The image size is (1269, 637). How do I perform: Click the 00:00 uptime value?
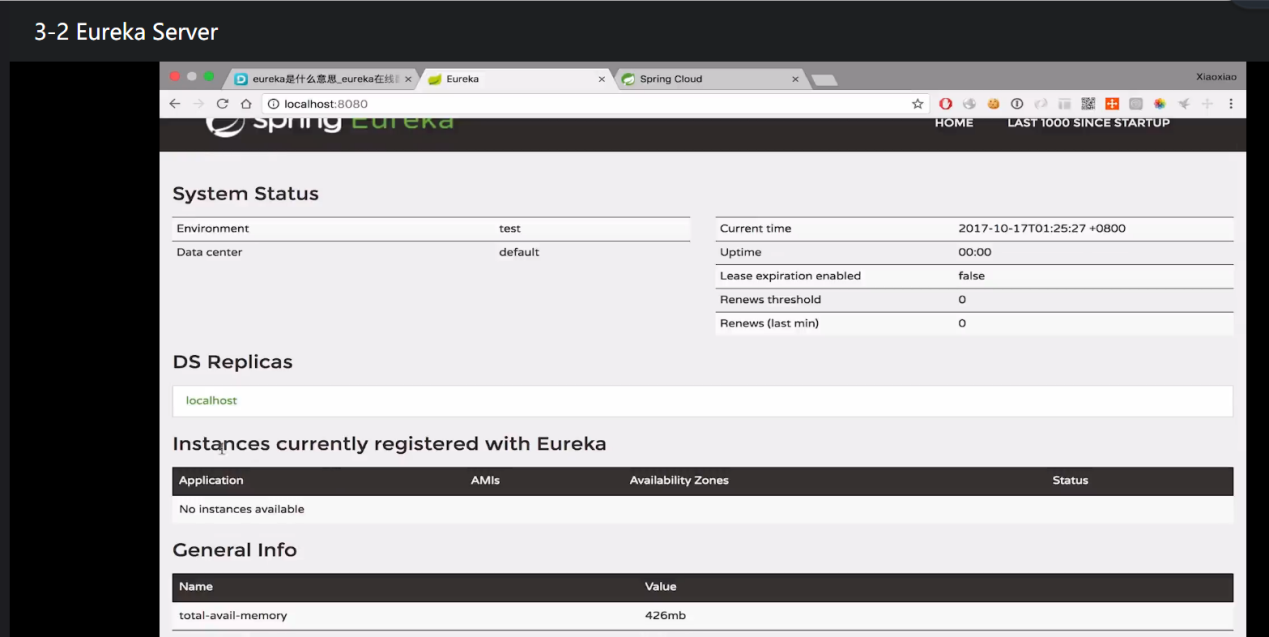[975, 252]
